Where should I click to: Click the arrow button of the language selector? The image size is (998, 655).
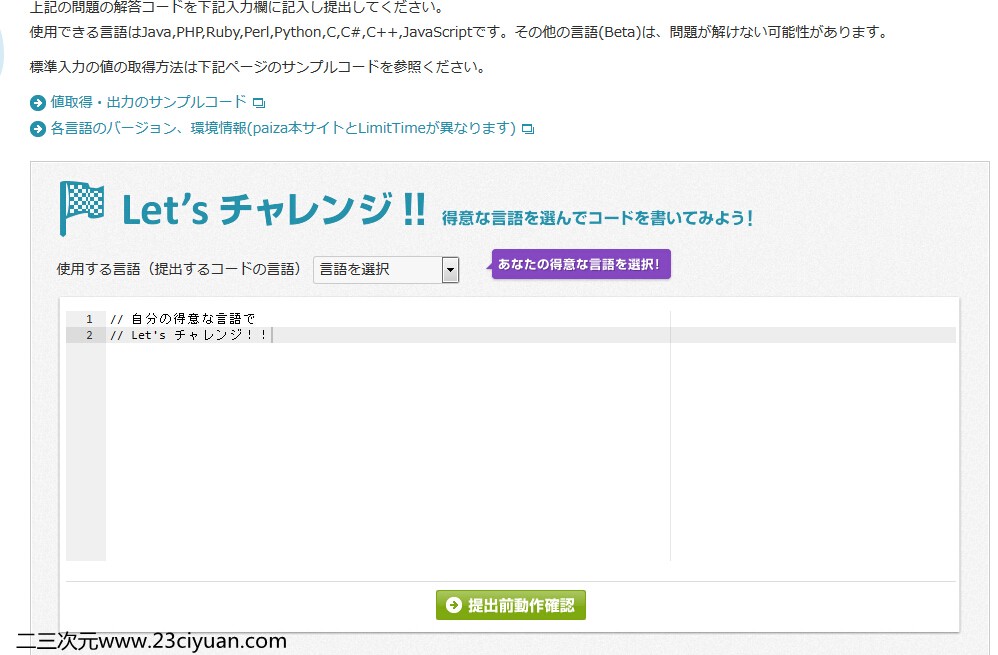coord(450,269)
